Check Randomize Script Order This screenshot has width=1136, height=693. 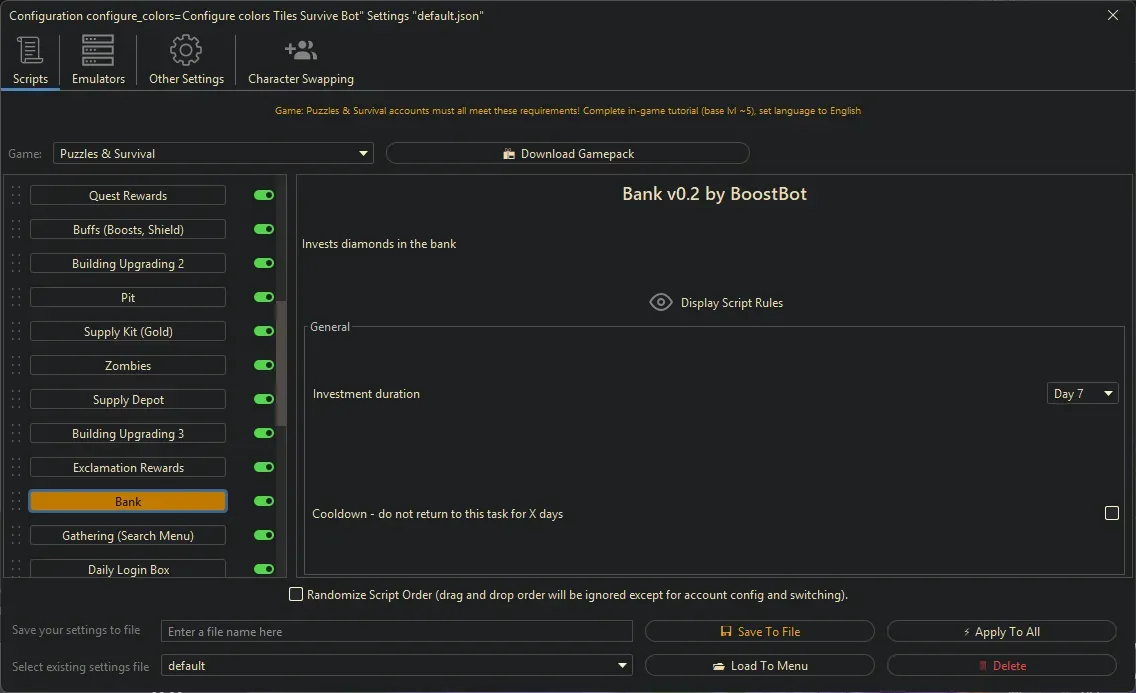point(296,594)
